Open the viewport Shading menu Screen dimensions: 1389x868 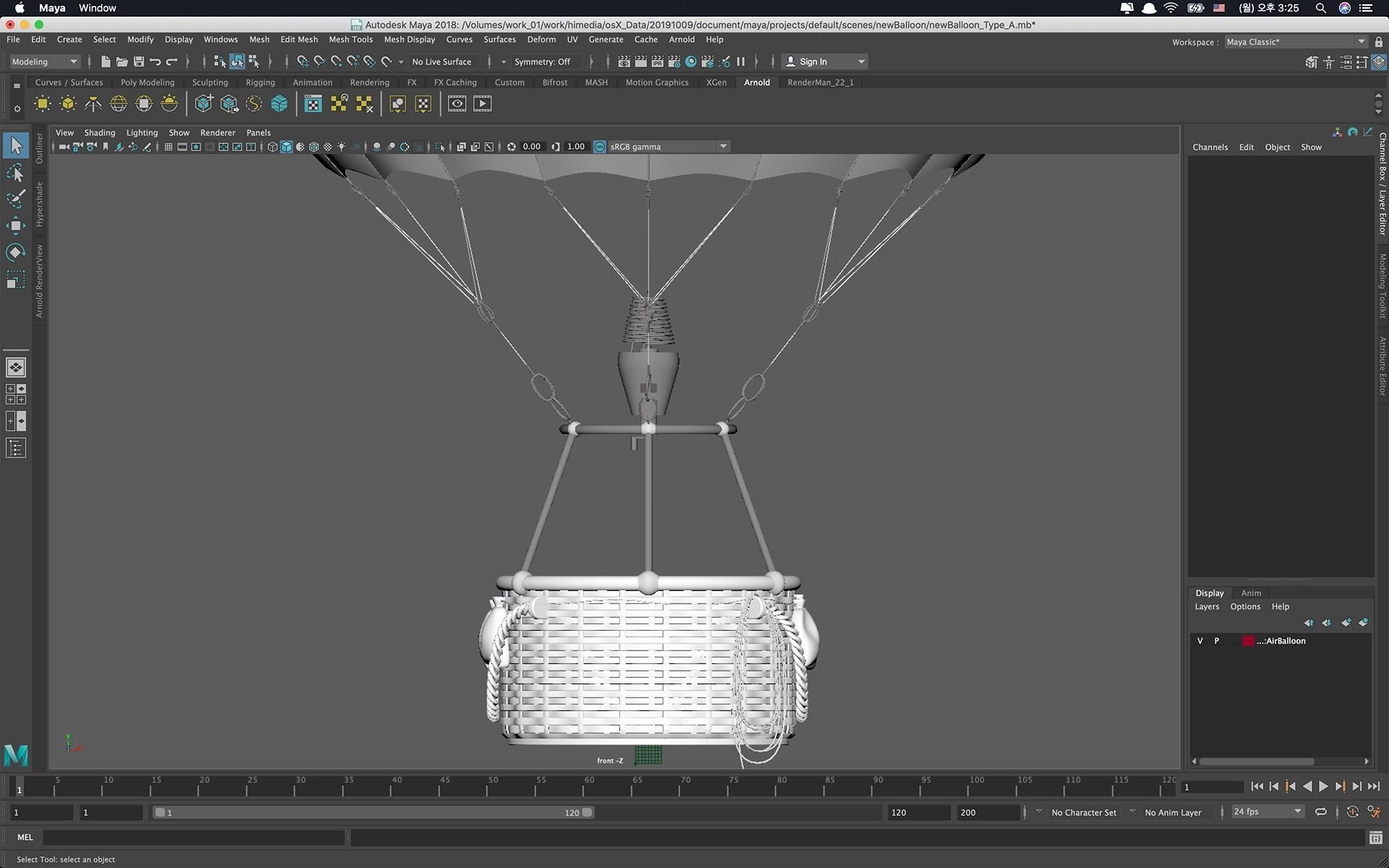point(99,133)
